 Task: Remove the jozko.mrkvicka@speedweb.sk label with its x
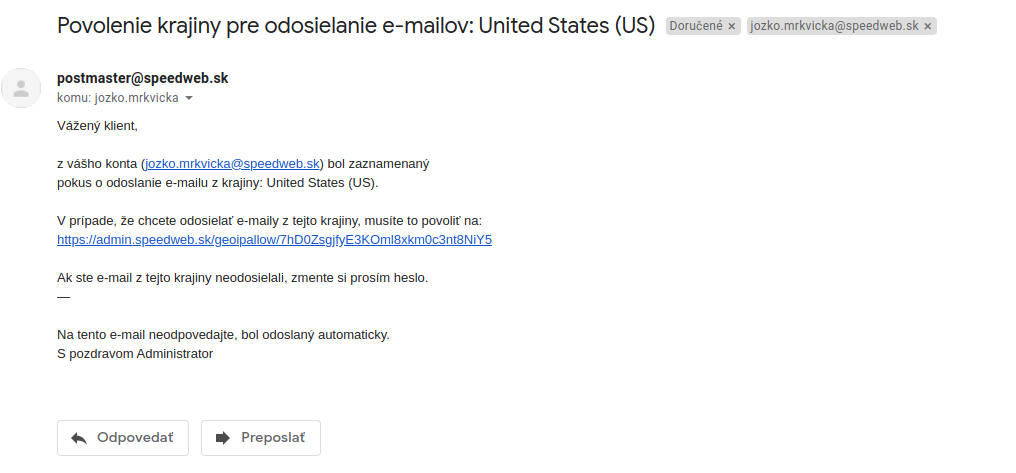point(927,27)
